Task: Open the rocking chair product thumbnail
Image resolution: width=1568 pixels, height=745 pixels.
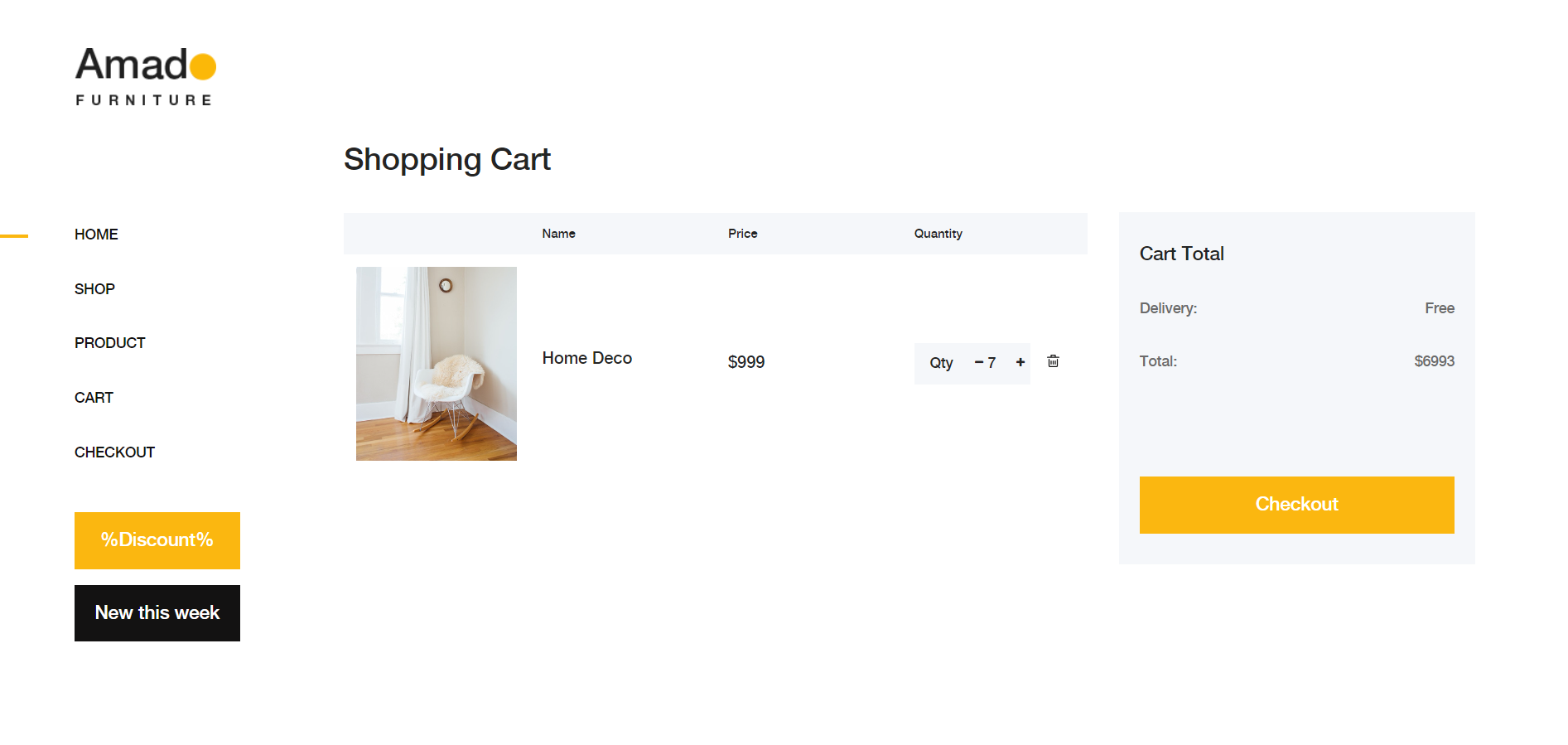Action: click(437, 364)
